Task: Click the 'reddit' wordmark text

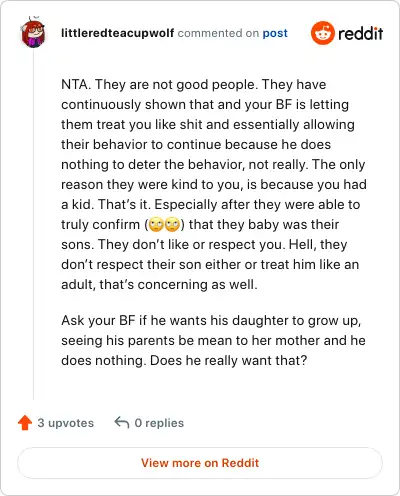Action: pos(361,33)
